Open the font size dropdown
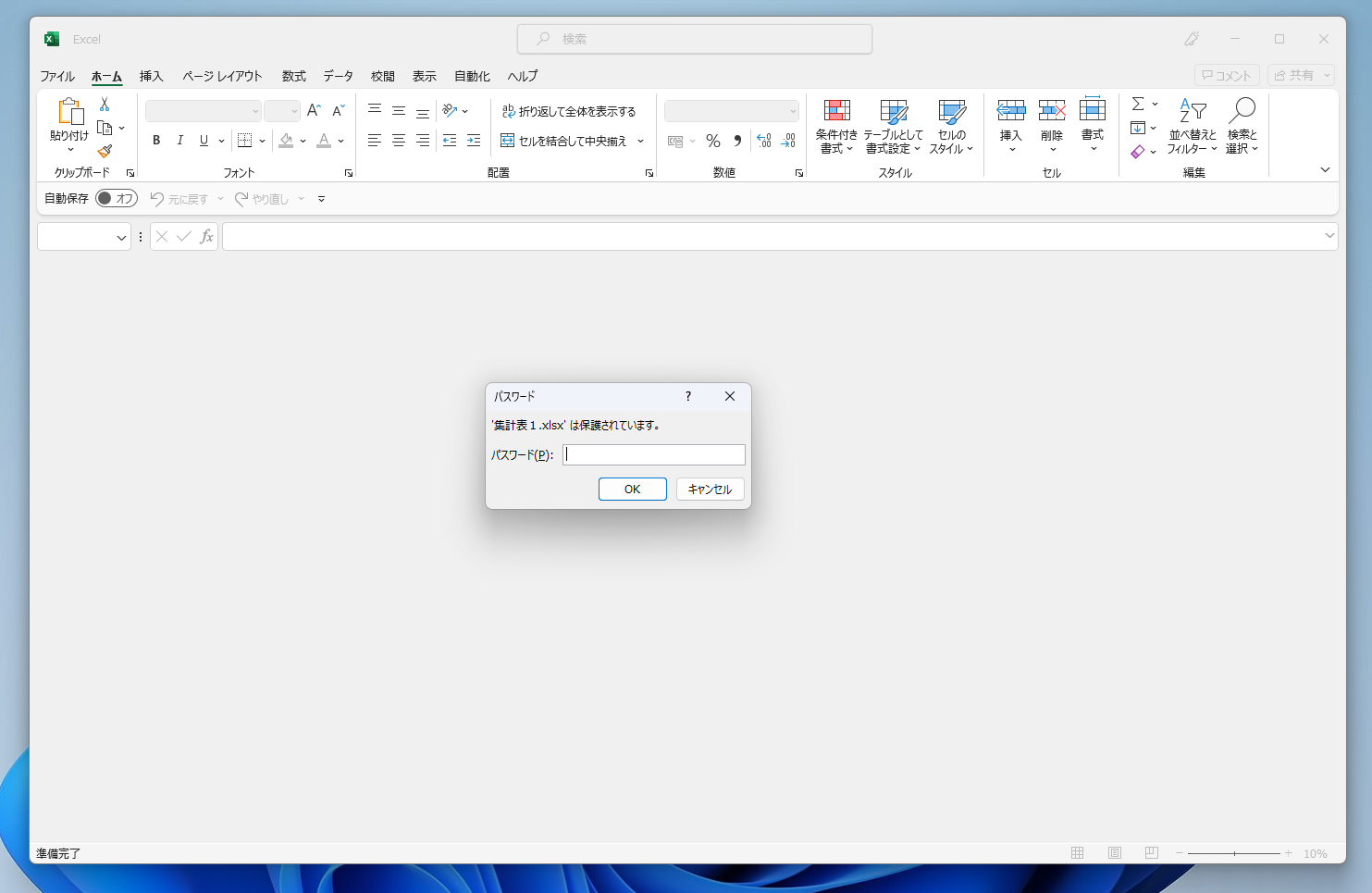Image resolution: width=1372 pixels, height=893 pixels. [294, 111]
